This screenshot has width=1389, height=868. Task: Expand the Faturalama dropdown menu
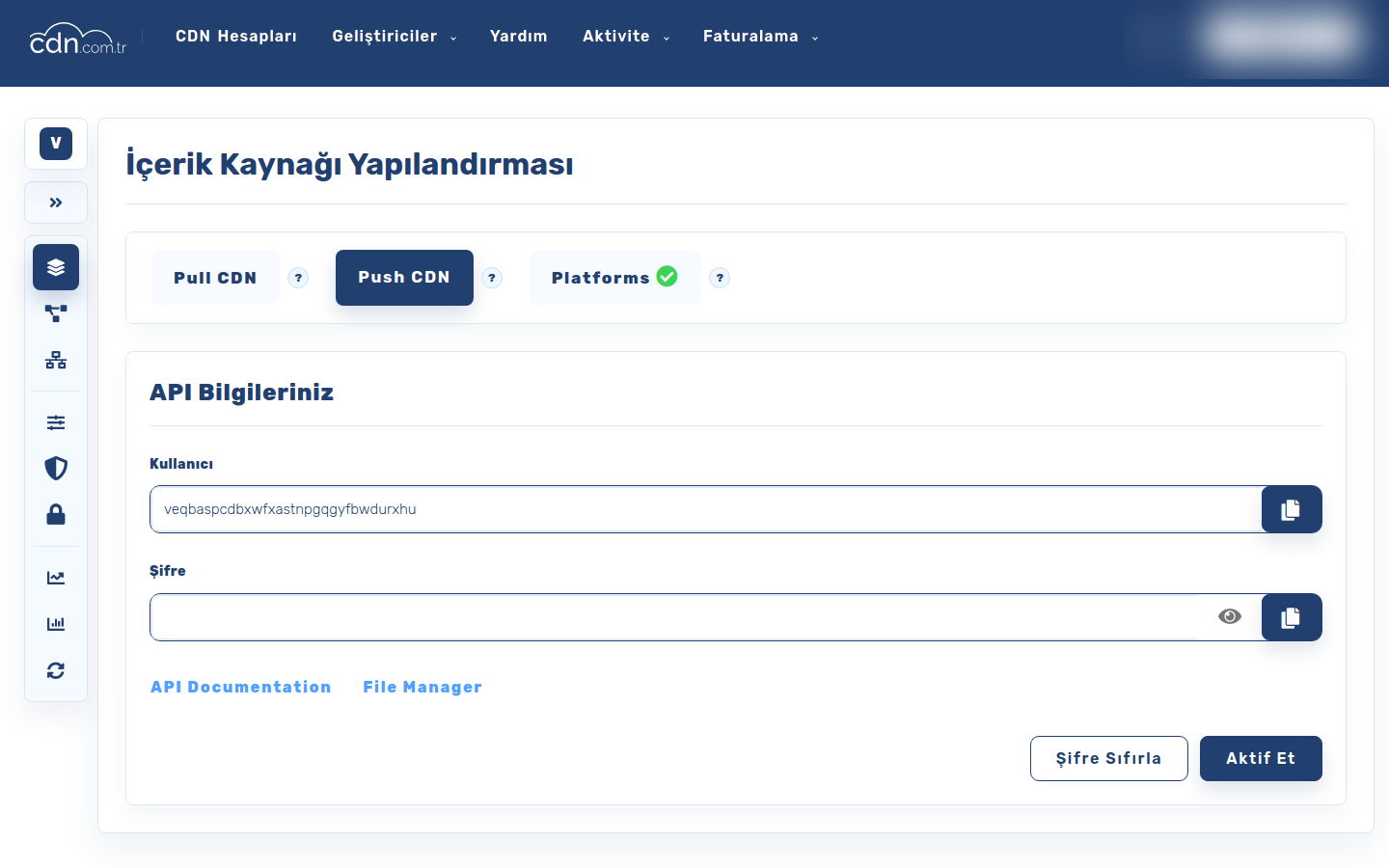(761, 37)
